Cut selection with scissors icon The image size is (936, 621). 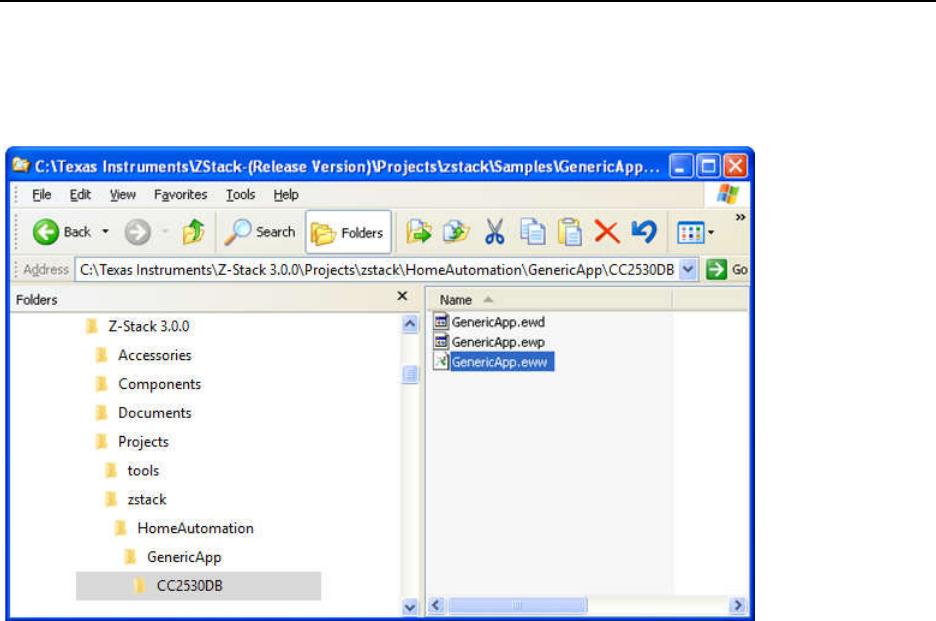pos(494,232)
